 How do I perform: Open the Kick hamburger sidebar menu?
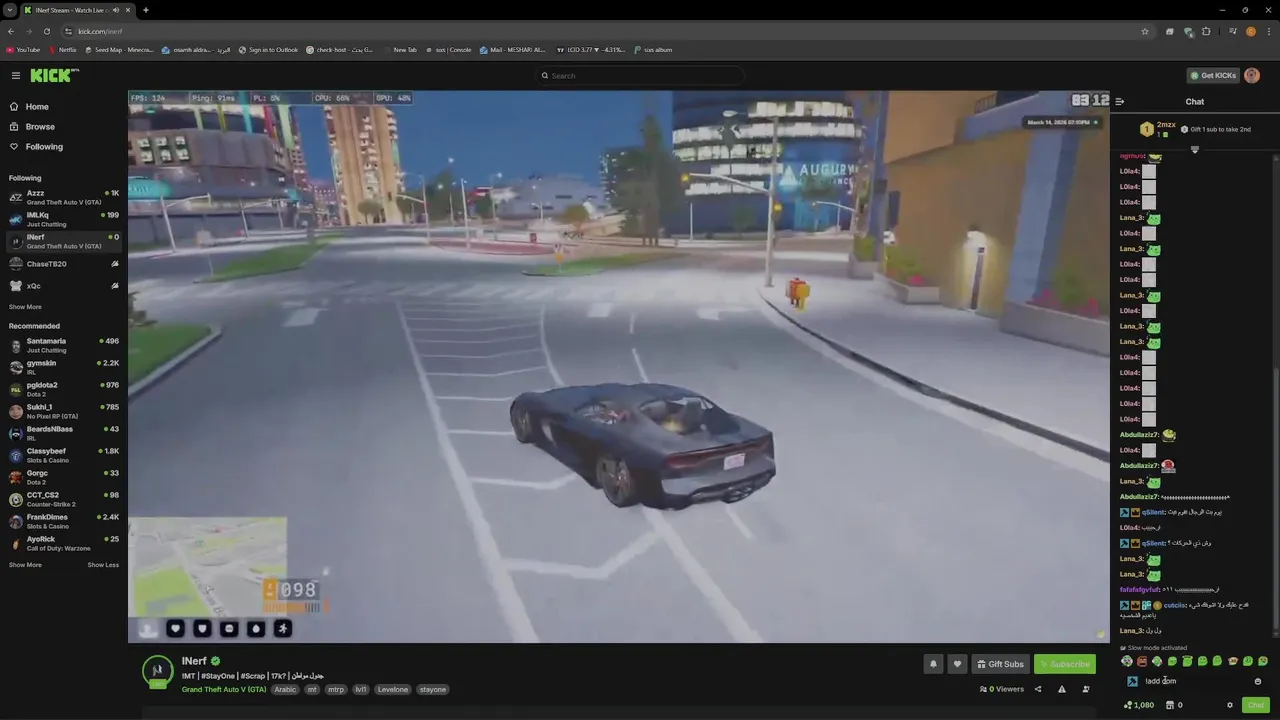click(x=15, y=76)
